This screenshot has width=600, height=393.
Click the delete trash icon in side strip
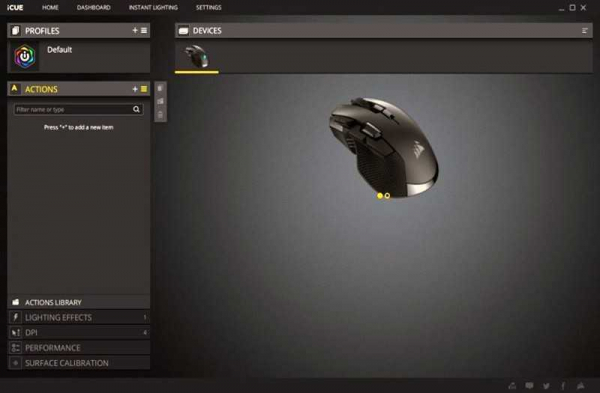click(160, 114)
